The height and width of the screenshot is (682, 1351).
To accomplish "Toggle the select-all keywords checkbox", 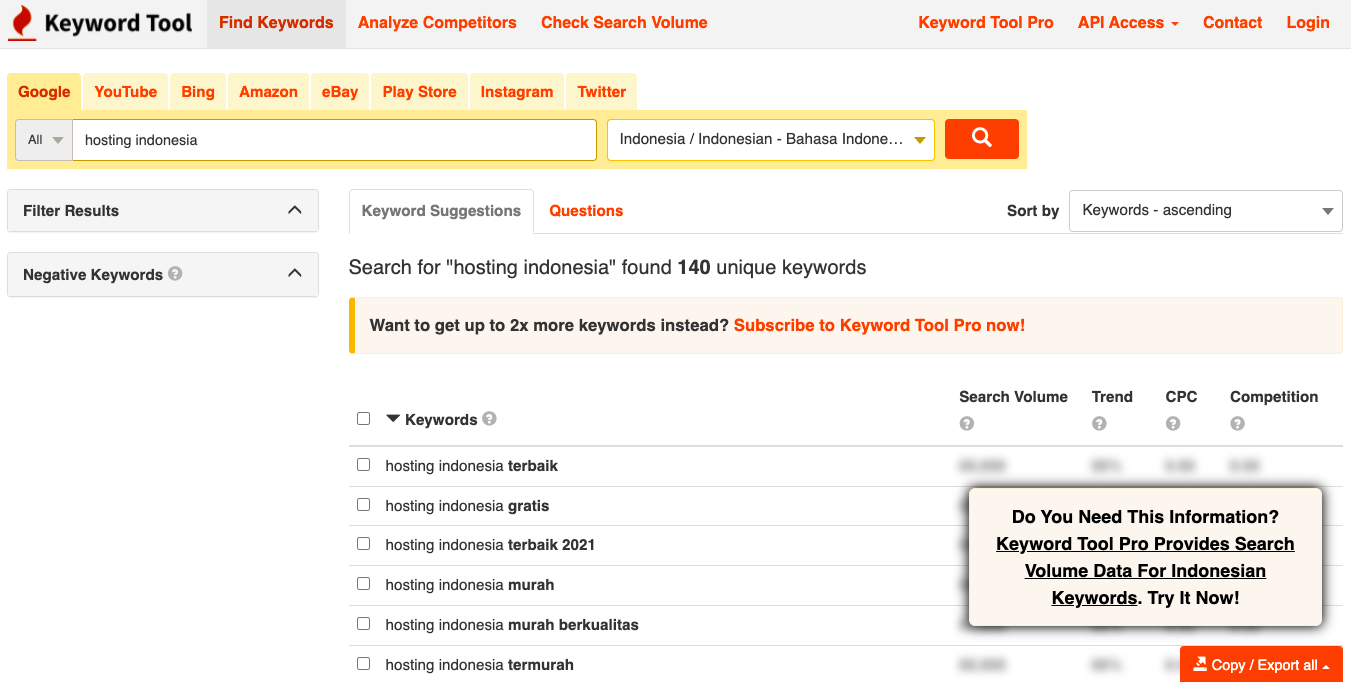I will click(363, 418).
